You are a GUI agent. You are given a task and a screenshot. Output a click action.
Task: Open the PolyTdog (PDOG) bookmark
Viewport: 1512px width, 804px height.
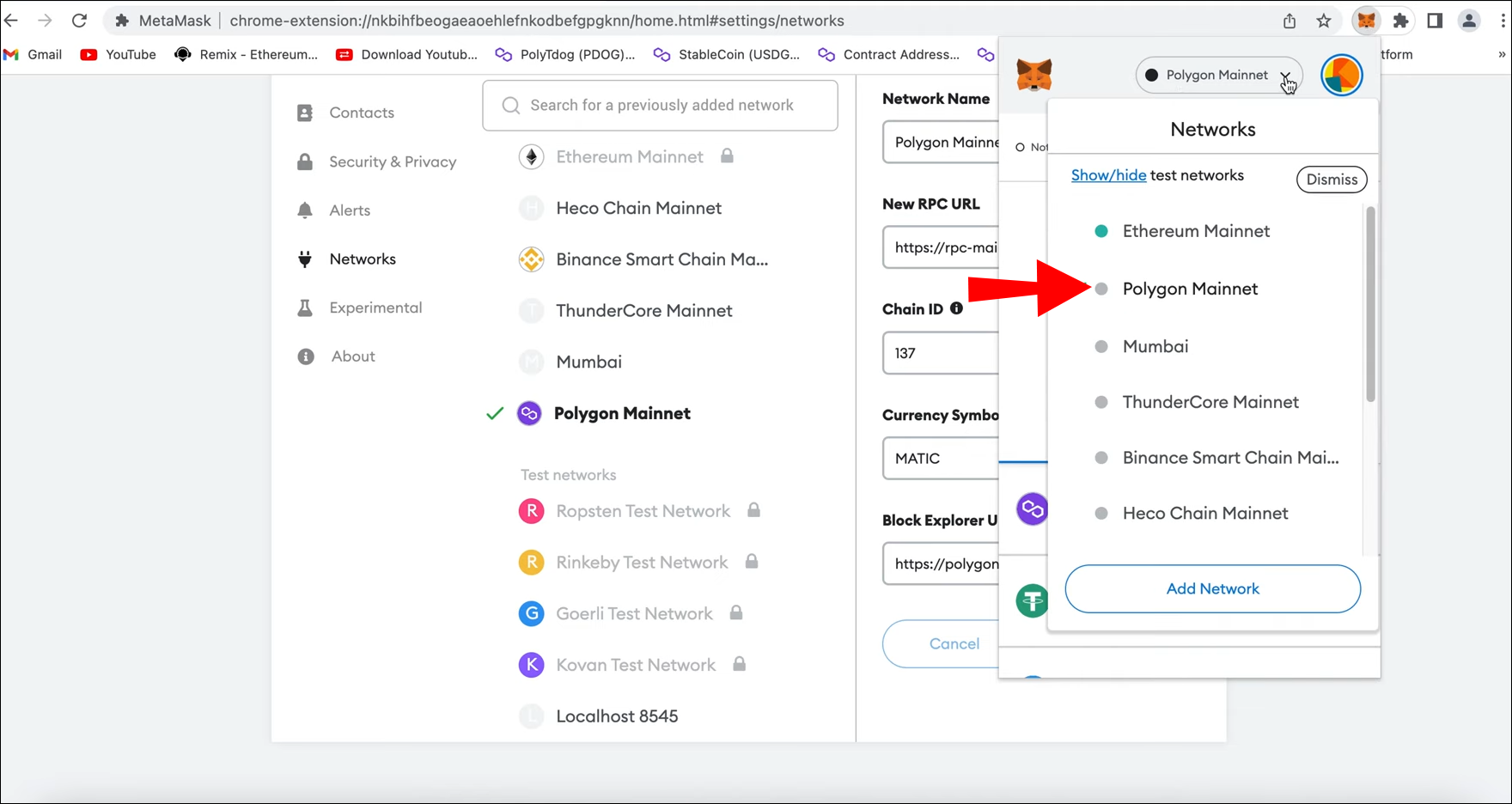pos(565,54)
